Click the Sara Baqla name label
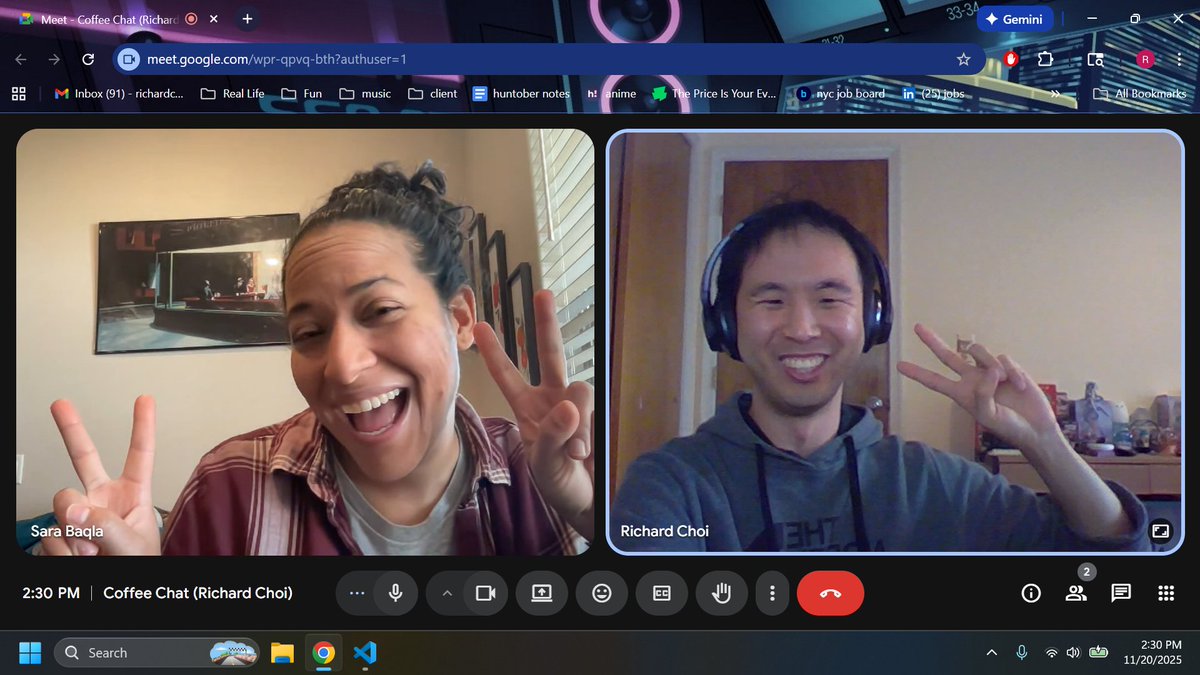Screen dimensions: 1200x675 66,531
